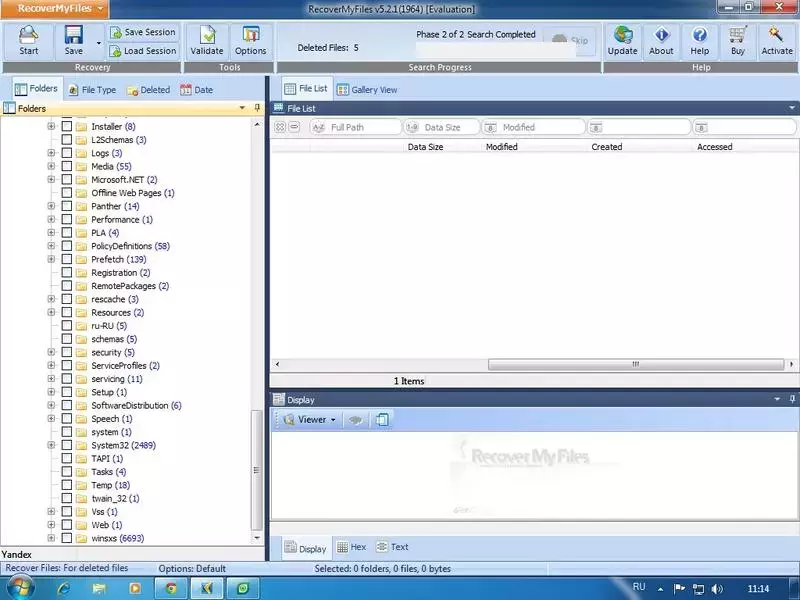Open the Windows Start orb
The image size is (800, 600).
point(19,588)
